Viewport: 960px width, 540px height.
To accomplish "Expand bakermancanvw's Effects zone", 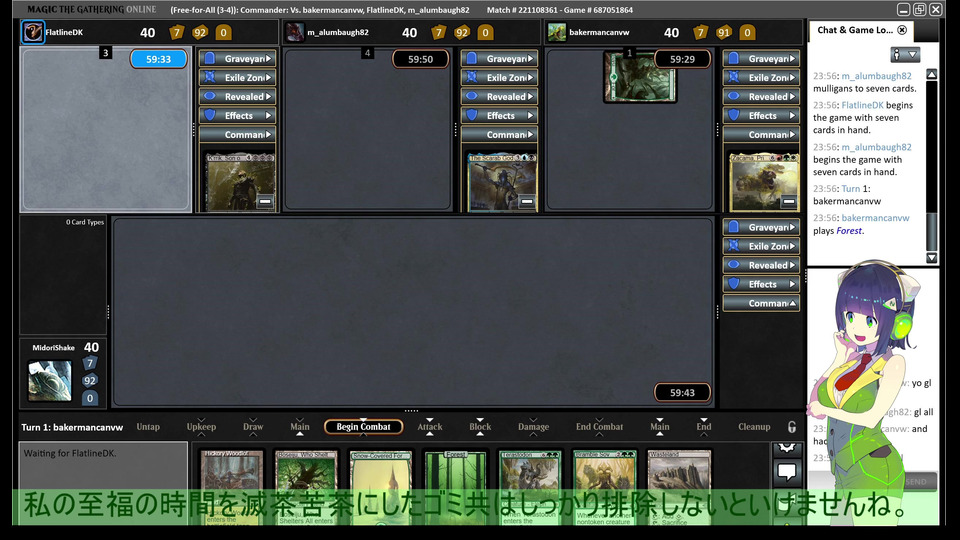I will tap(761, 116).
